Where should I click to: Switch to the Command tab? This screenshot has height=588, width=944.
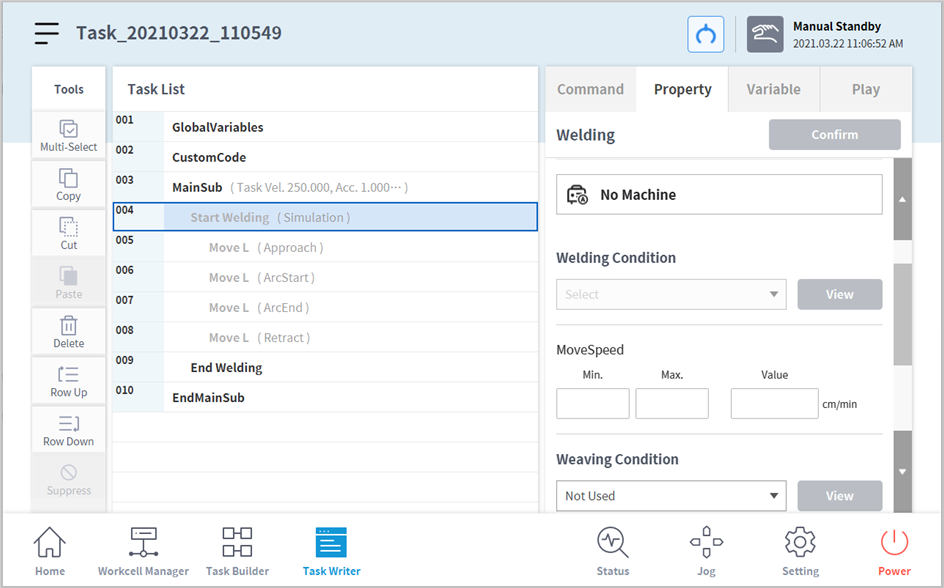(590, 89)
